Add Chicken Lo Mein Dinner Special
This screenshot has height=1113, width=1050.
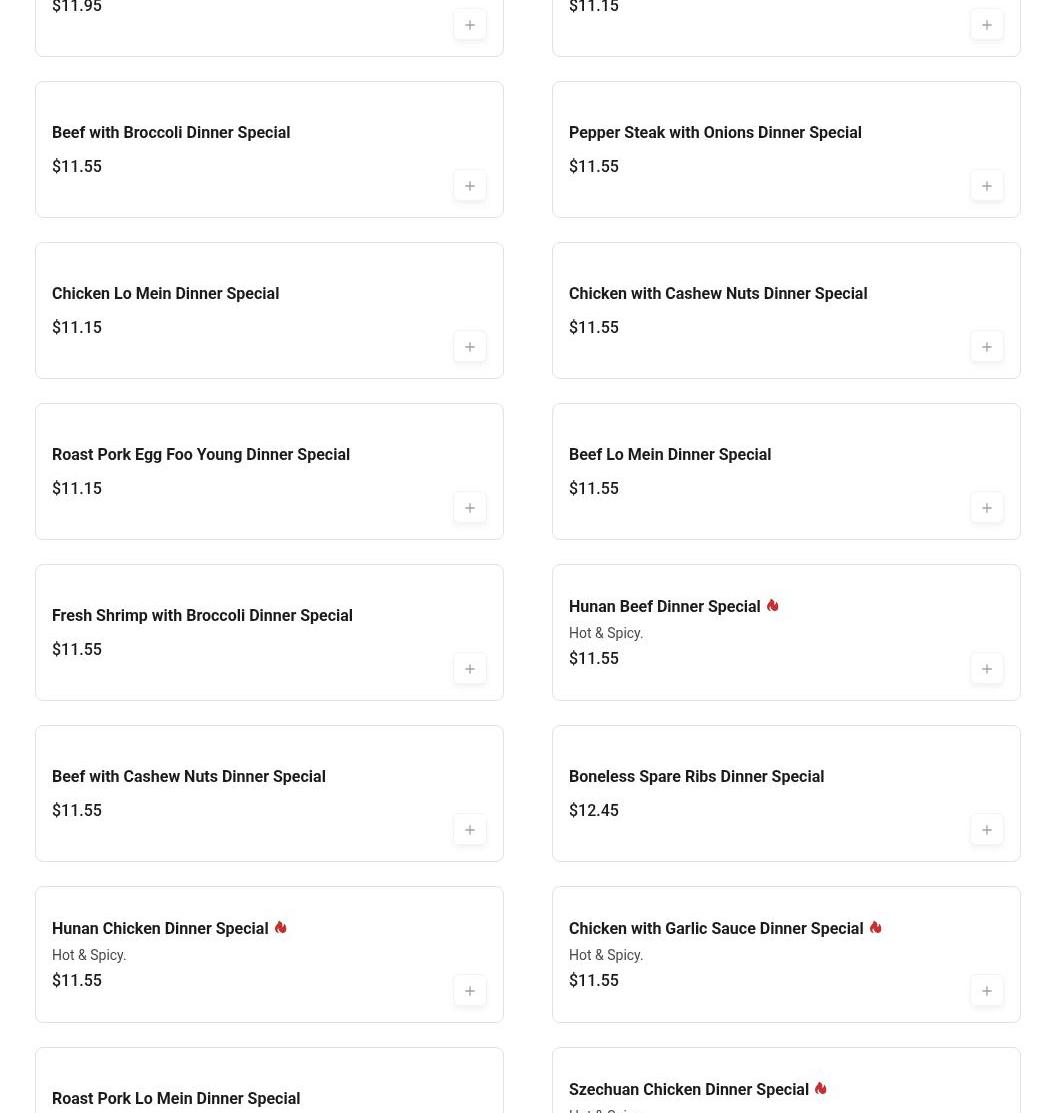pyautogui.click(x=470, y=347)
